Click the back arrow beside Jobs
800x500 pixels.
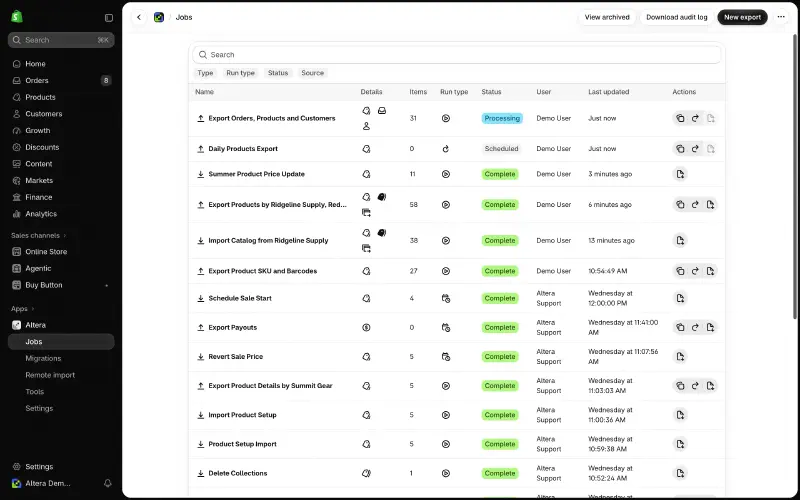(x=139, y=17)
